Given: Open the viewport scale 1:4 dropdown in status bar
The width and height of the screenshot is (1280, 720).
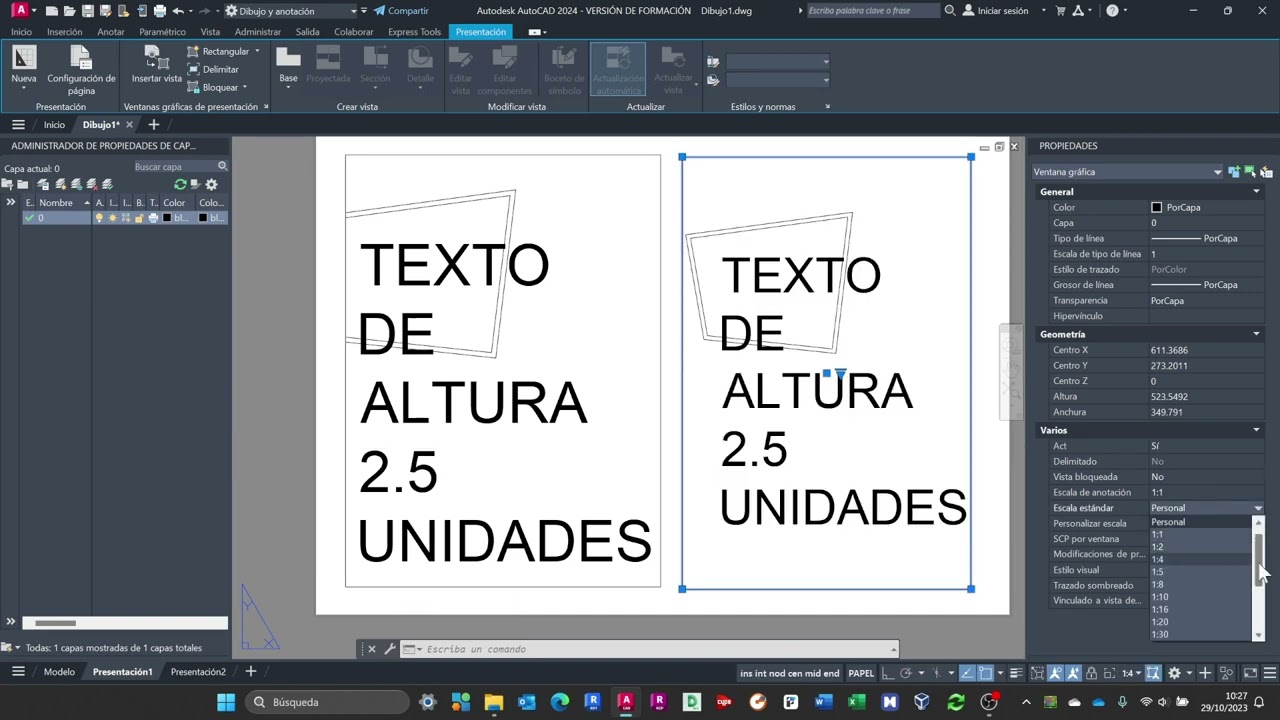Looking at the screenshot, I should pos(1130,673).
